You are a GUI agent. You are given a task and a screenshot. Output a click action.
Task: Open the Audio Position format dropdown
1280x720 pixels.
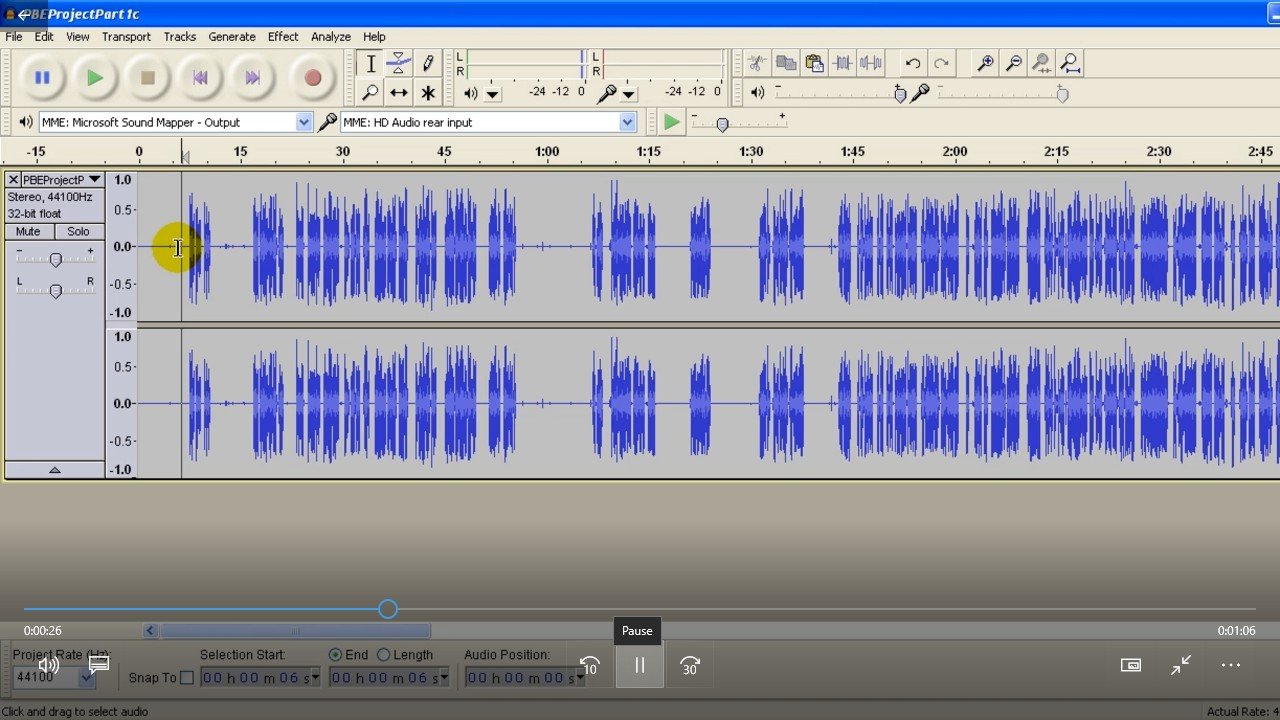[580, 677]
